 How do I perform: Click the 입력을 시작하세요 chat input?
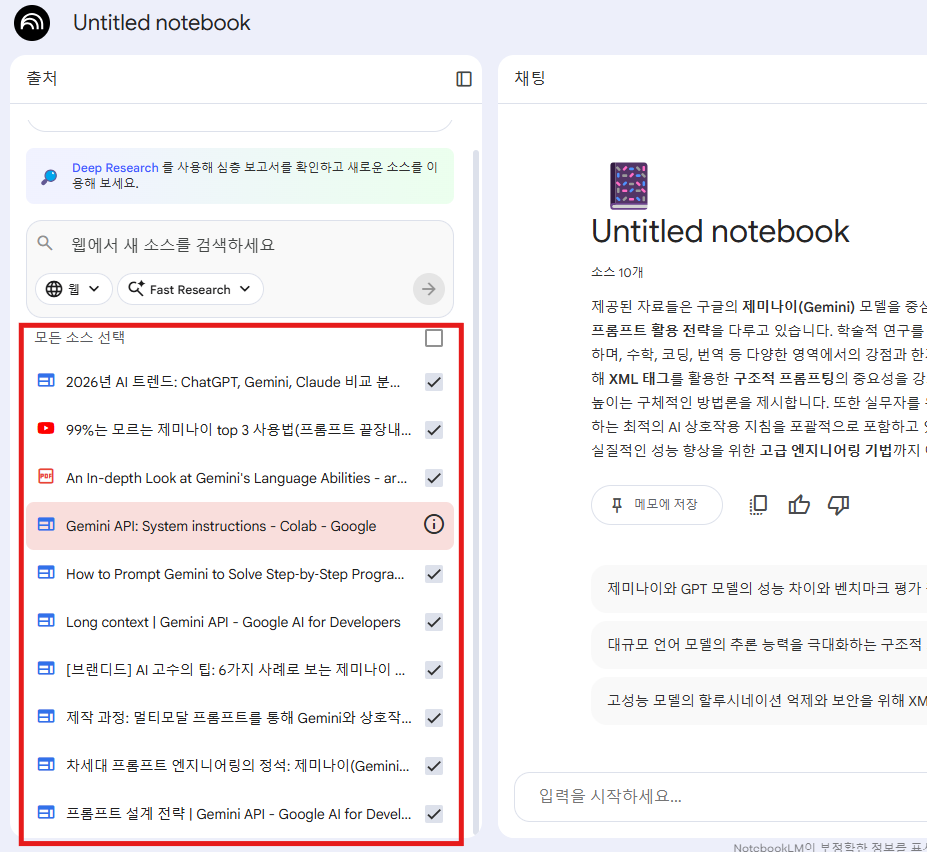[x=720, y=796]
